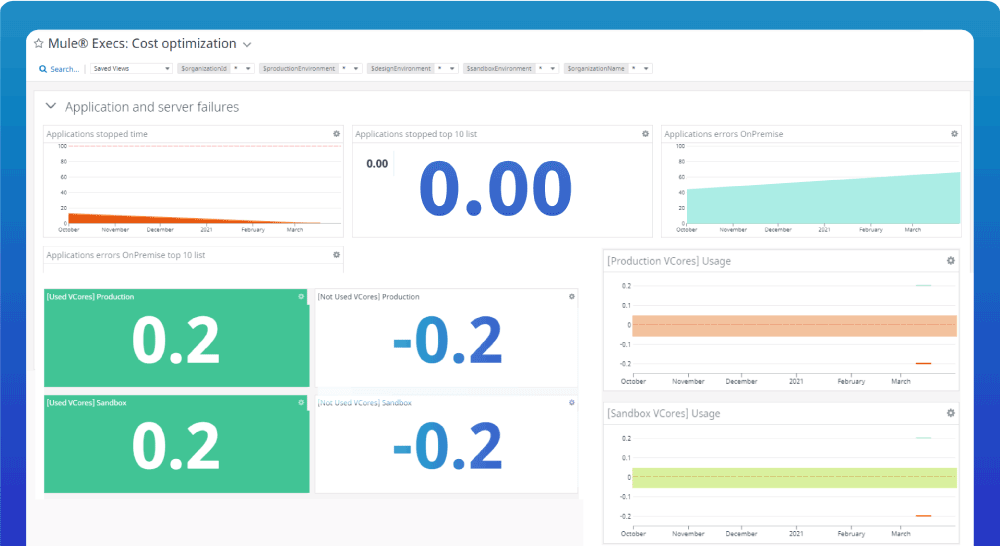Open gear on Applications errors OnPremise top 10 list
The height and width of the screenshot is (546, 1000).
click(336, 255)
